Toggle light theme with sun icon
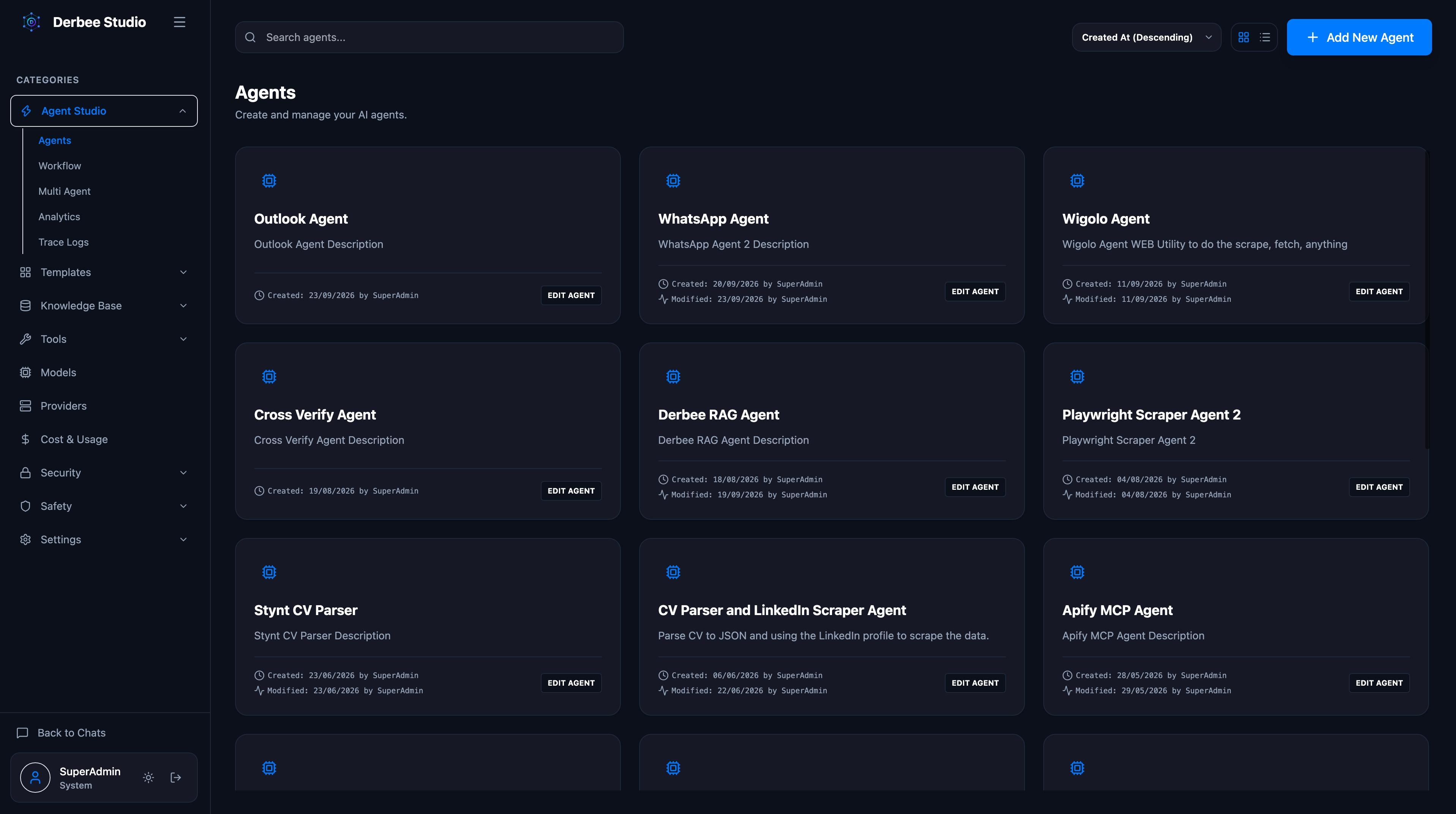 pos(148,777)
